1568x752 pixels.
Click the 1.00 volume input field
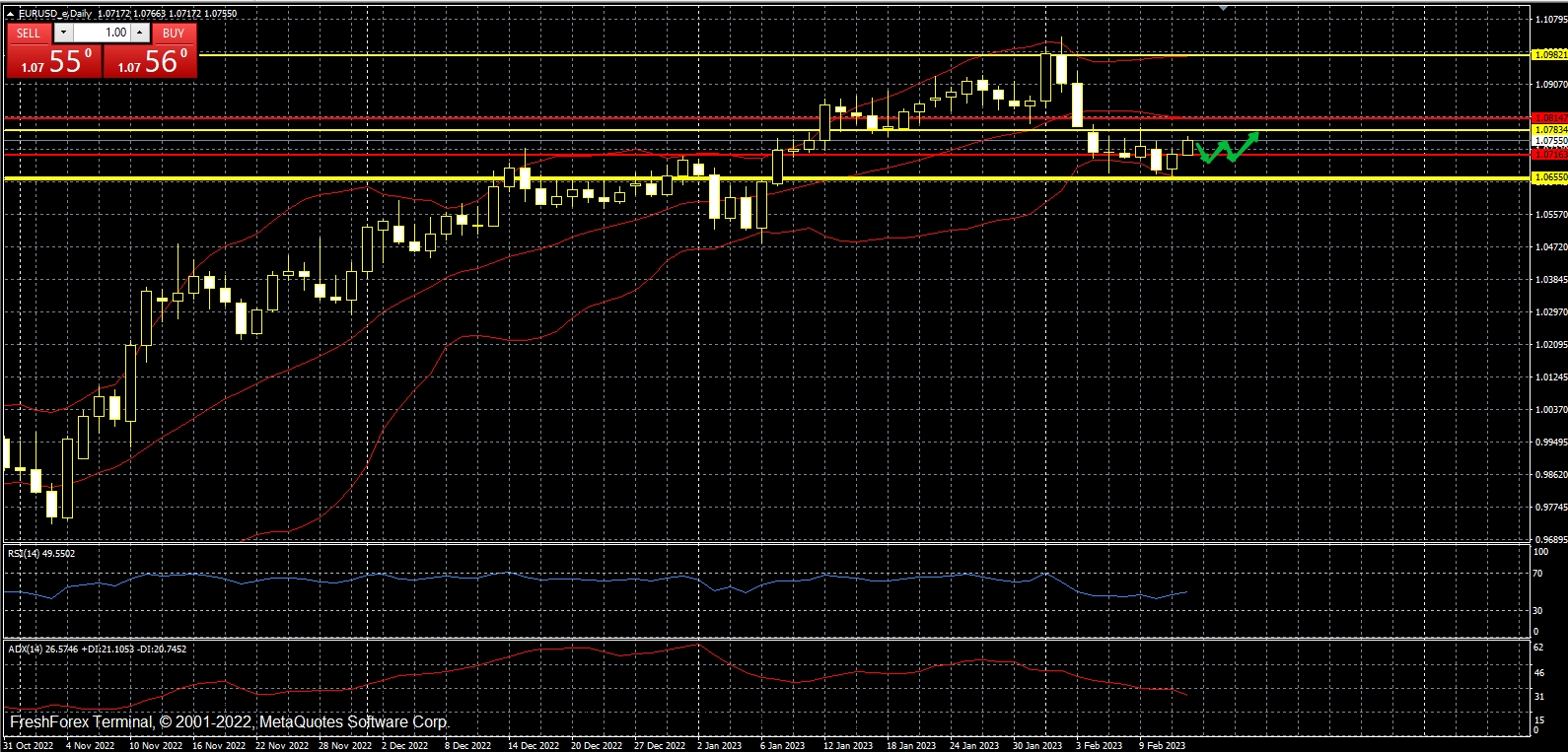(103, 33)
